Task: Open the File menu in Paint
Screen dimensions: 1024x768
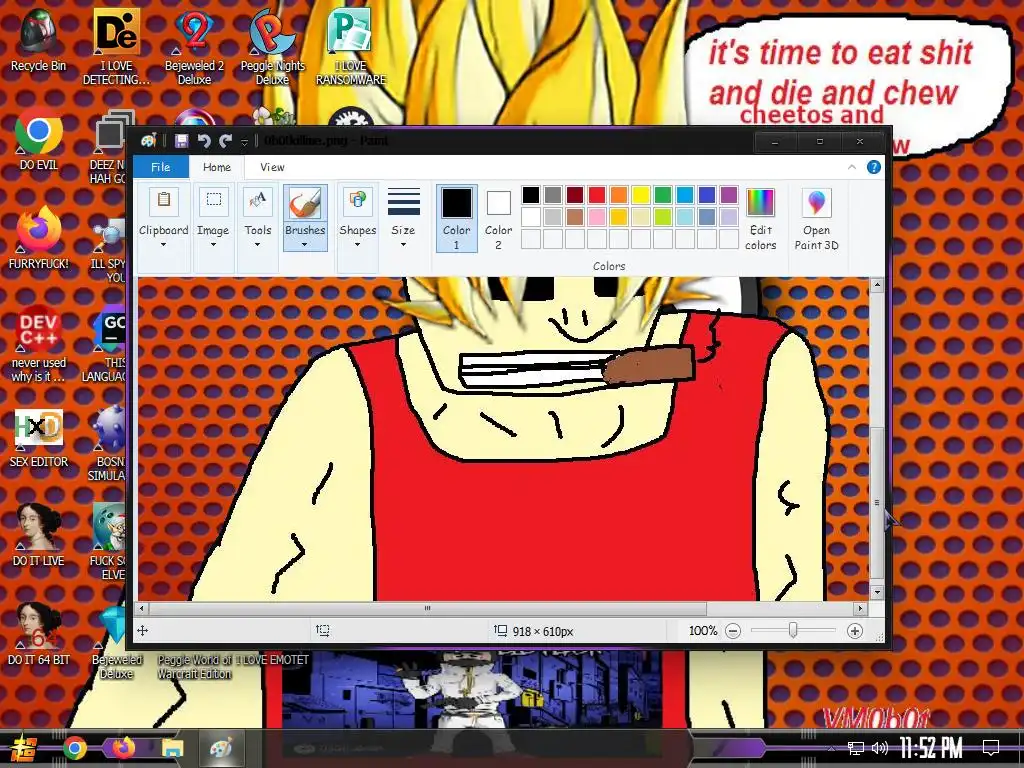Action: pos(161,167)
